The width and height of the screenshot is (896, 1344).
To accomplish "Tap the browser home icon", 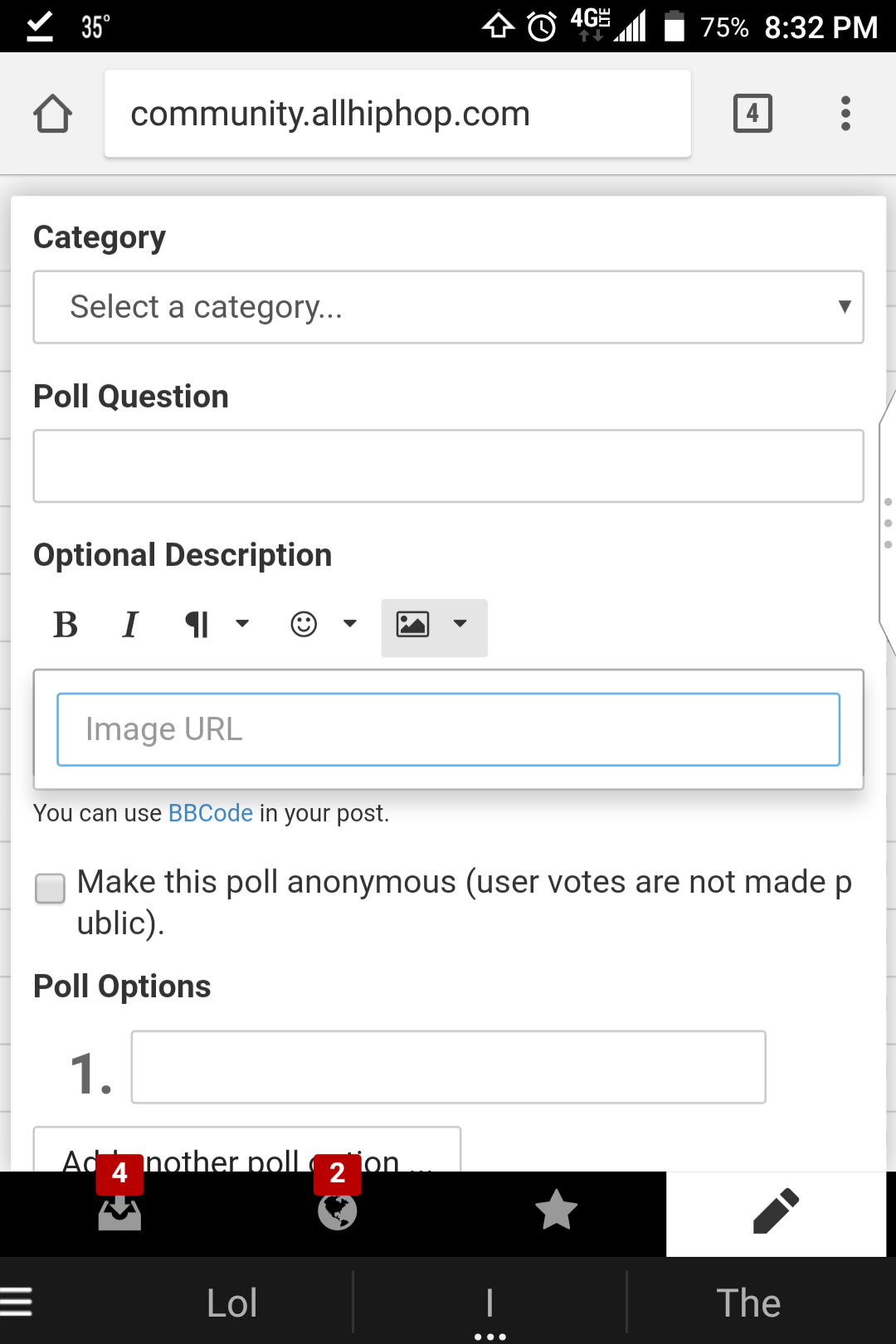I will click(x=52, y=114).
